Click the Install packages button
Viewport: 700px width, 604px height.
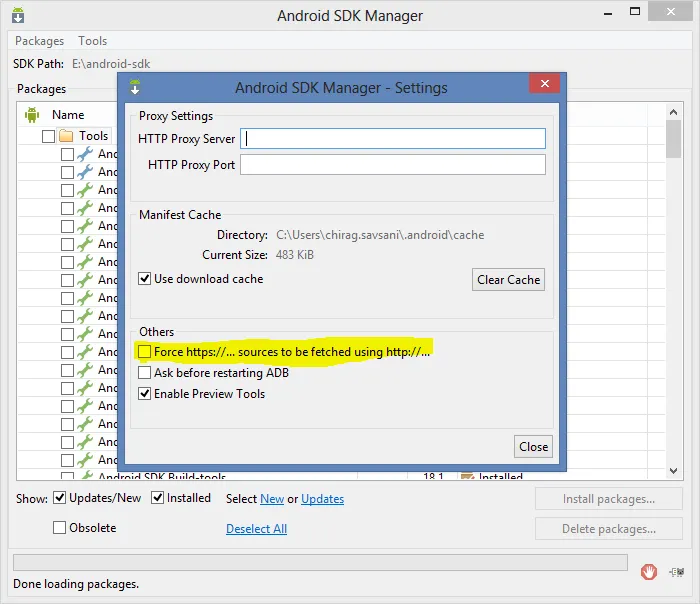(608, 499)
